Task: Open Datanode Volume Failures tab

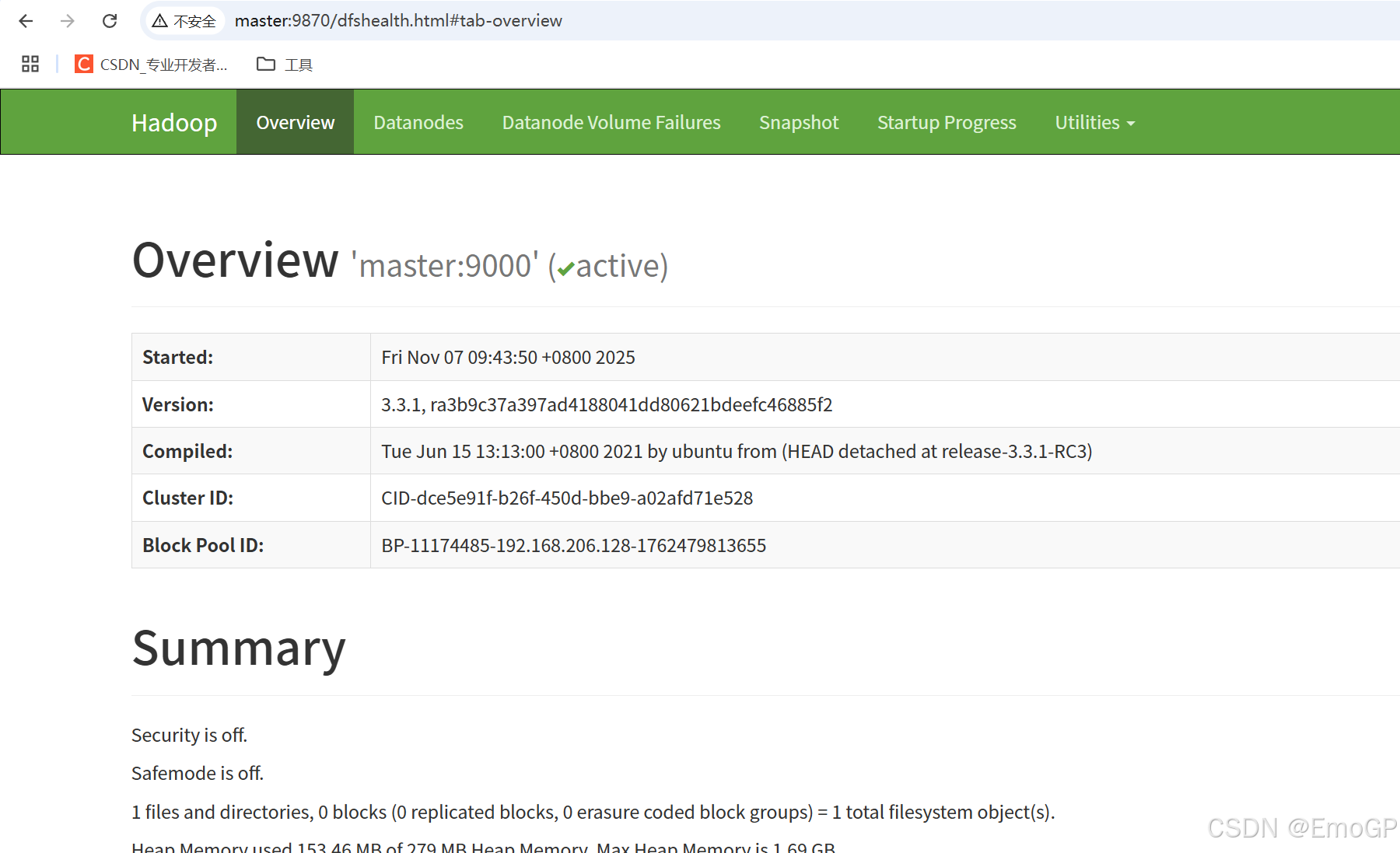Action: pos(611,122)
